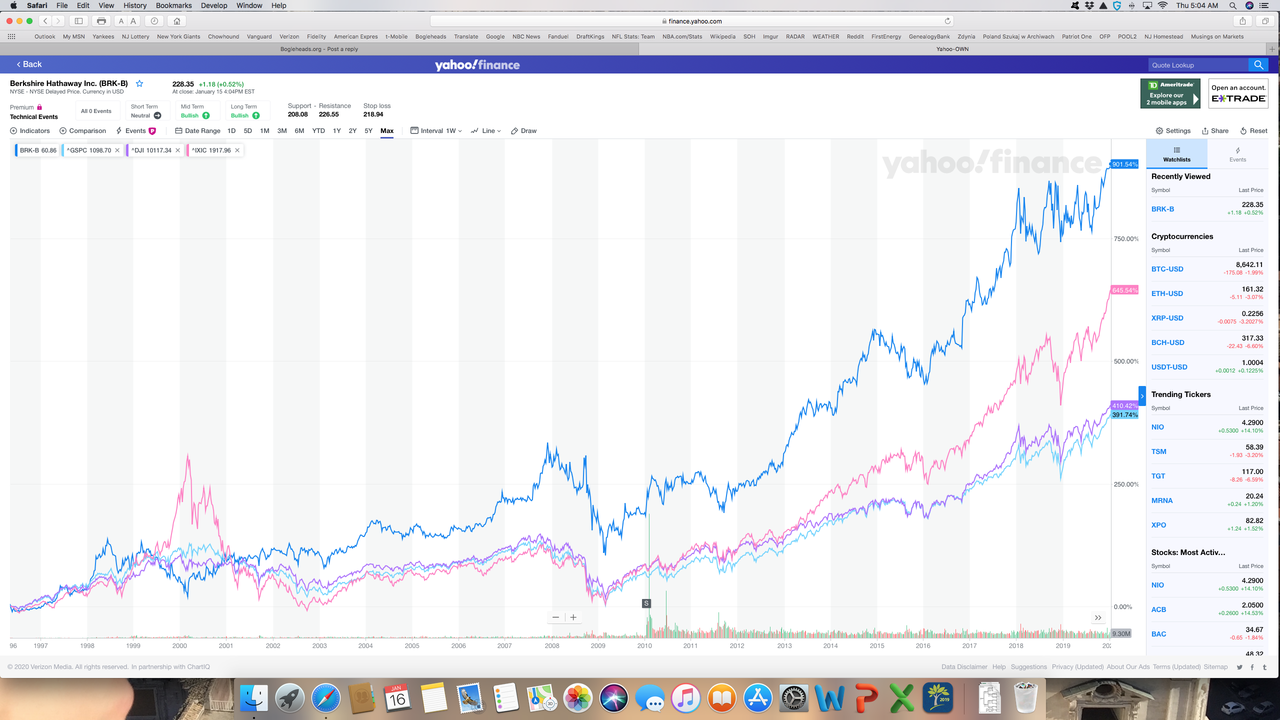Screen dimensions: 1280x720
Task: Reset the chart
Action: click(x=1253, y=131)
